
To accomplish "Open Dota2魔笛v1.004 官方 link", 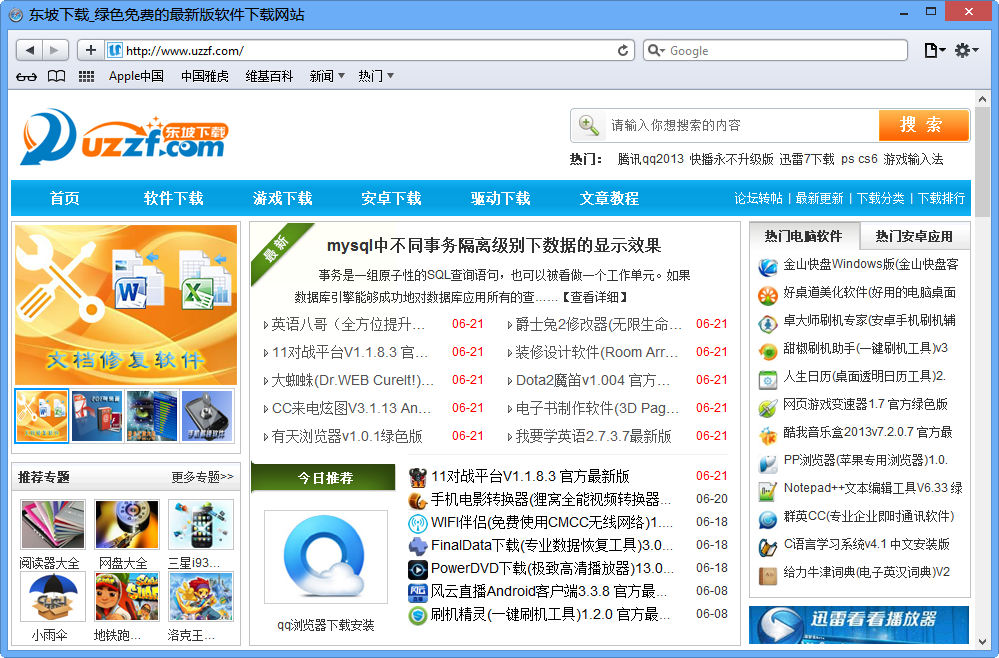I will pos(593,380).
